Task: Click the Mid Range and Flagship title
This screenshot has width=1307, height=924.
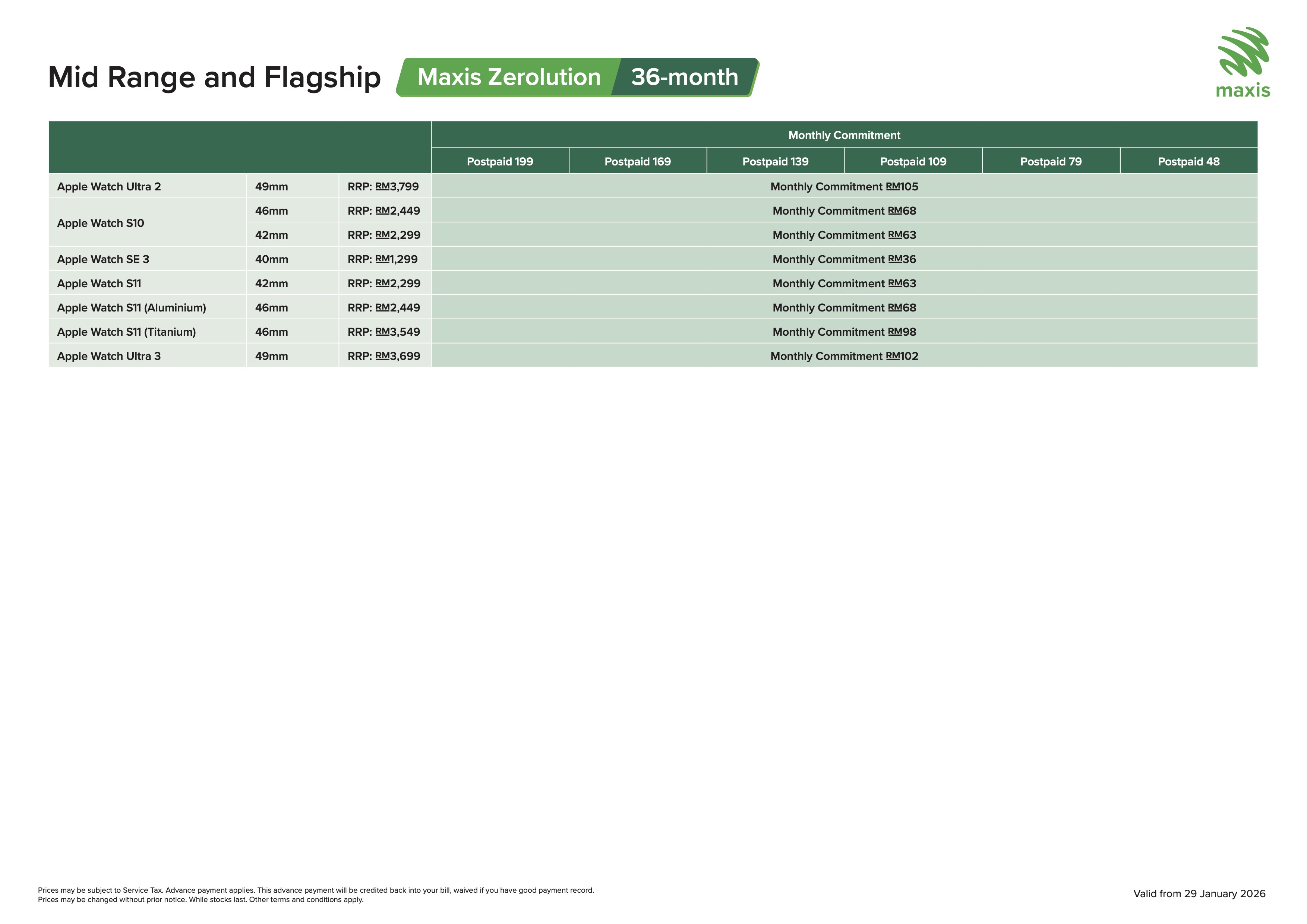Action: pyautogui.click(x=214, y=77)
